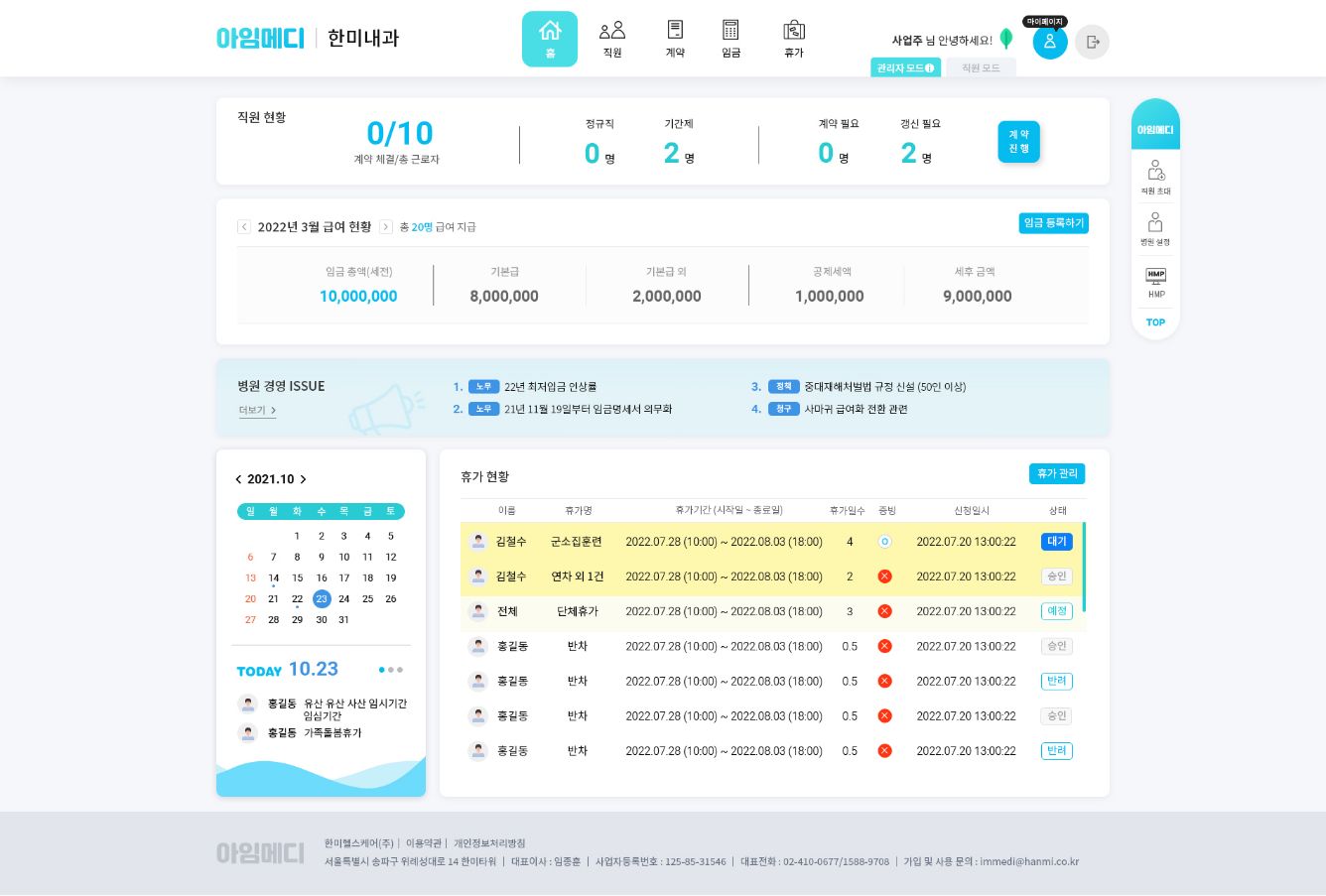This screenshot has height=896, width=1326.
Task: Switch to 직원 모드
Action: pos(980,67)
